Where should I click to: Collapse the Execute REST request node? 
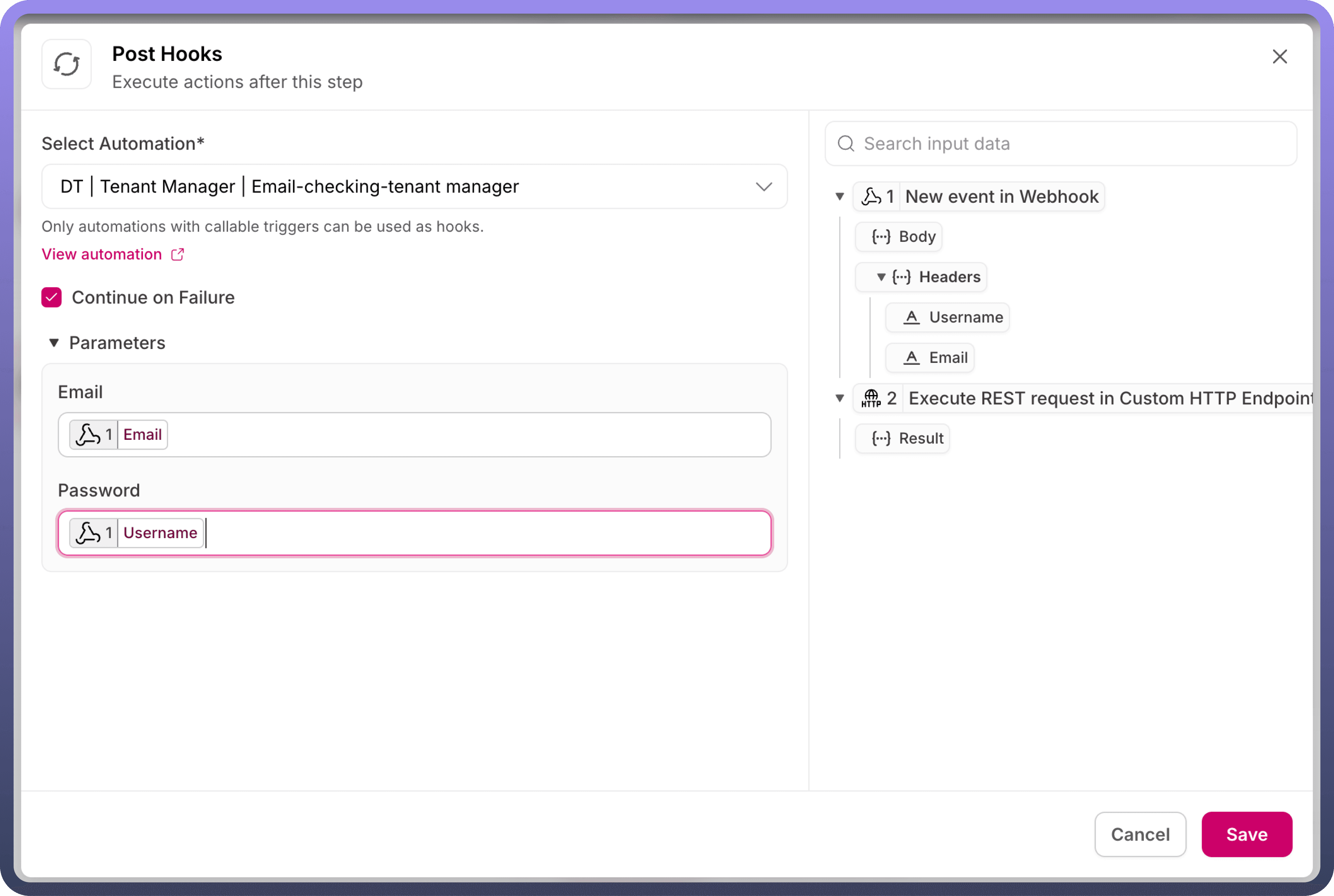point(840,398)
